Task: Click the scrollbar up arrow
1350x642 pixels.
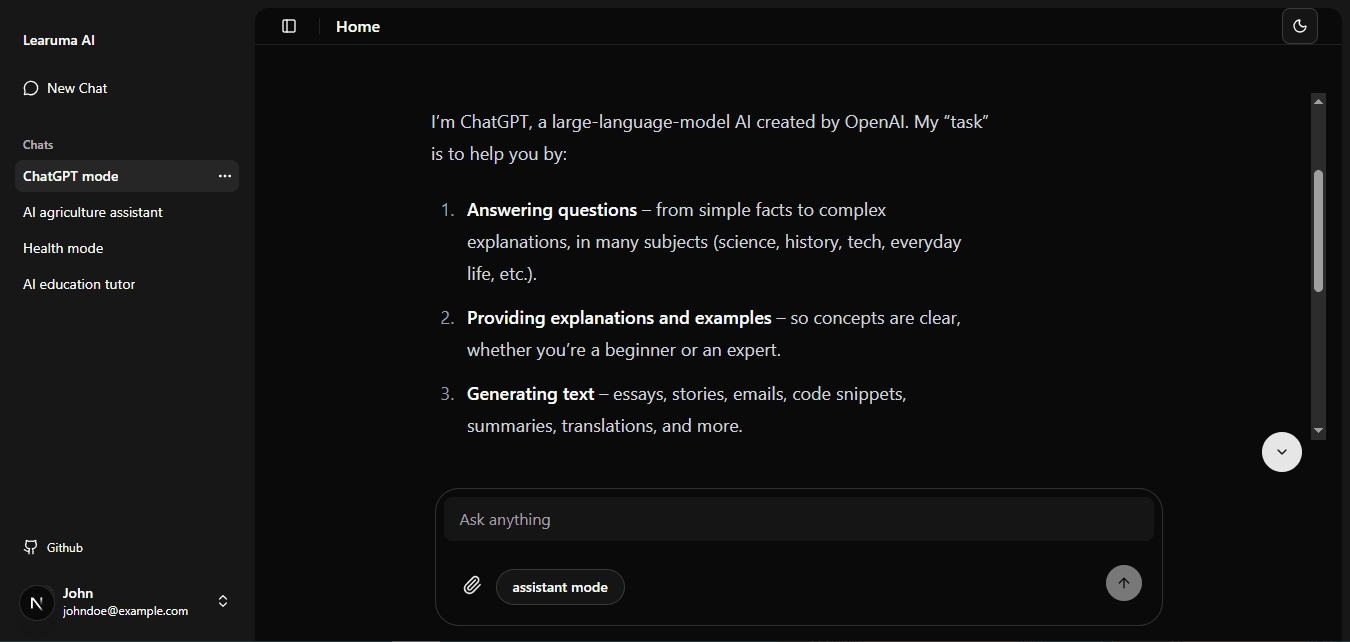Action: coord(1318,101)
